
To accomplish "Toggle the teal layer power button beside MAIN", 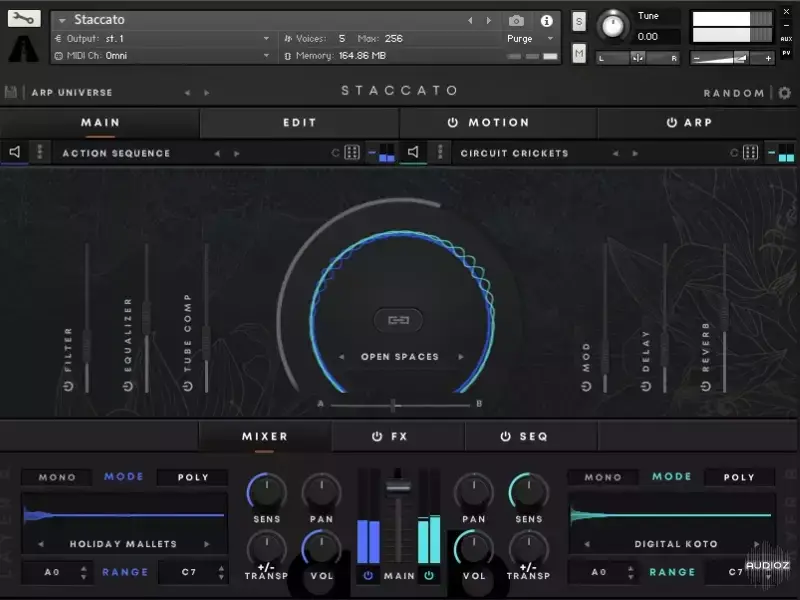I will point(429,576).
